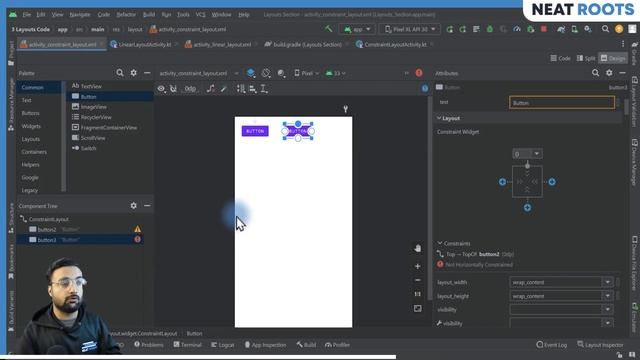This screenshot has height=360, width=640.
Task: Click the pan hand tool on canvas
Action: coord(418,248)
